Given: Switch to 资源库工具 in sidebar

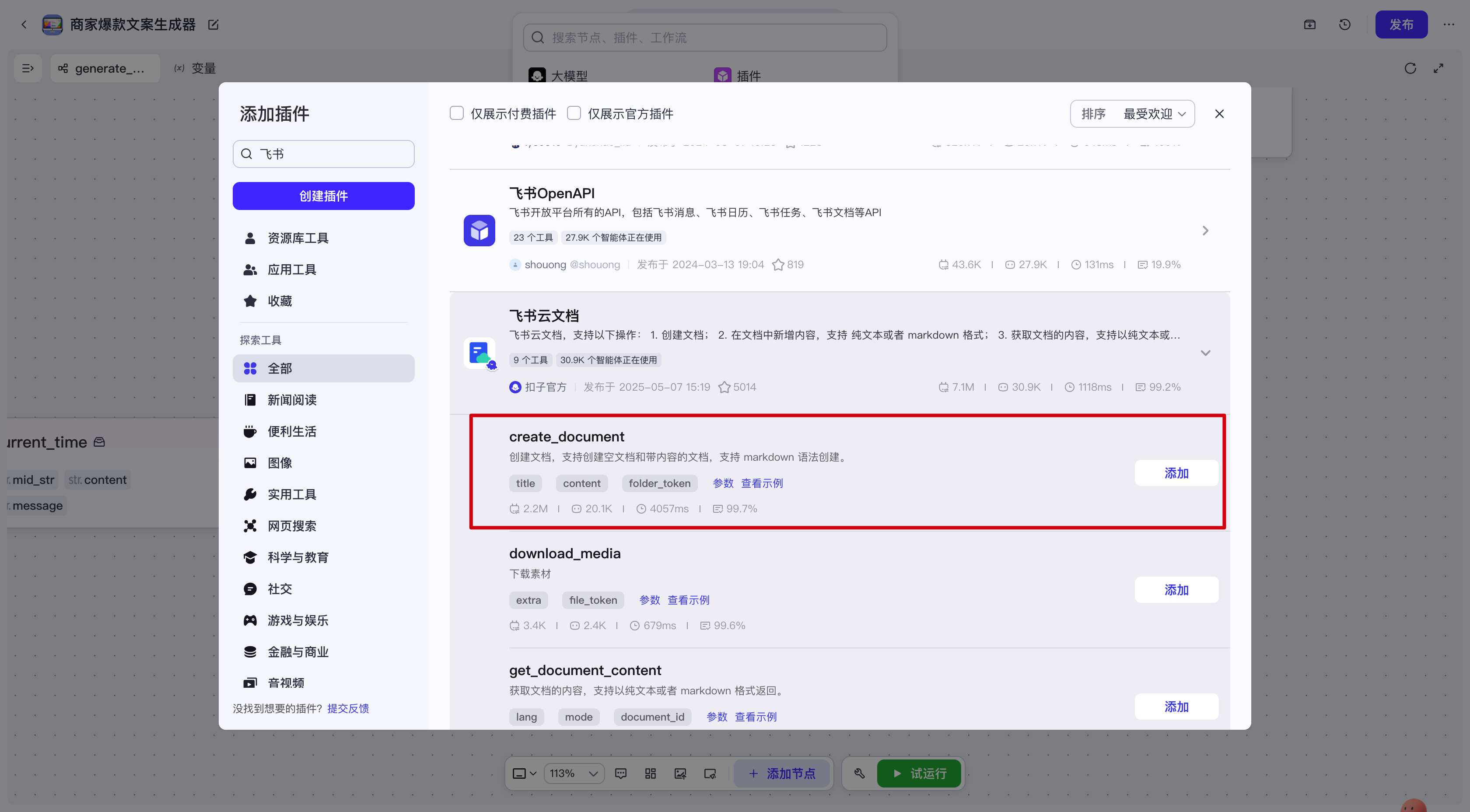Looking at the screenshot, I should pyautogui.click(x=297, y=238).
